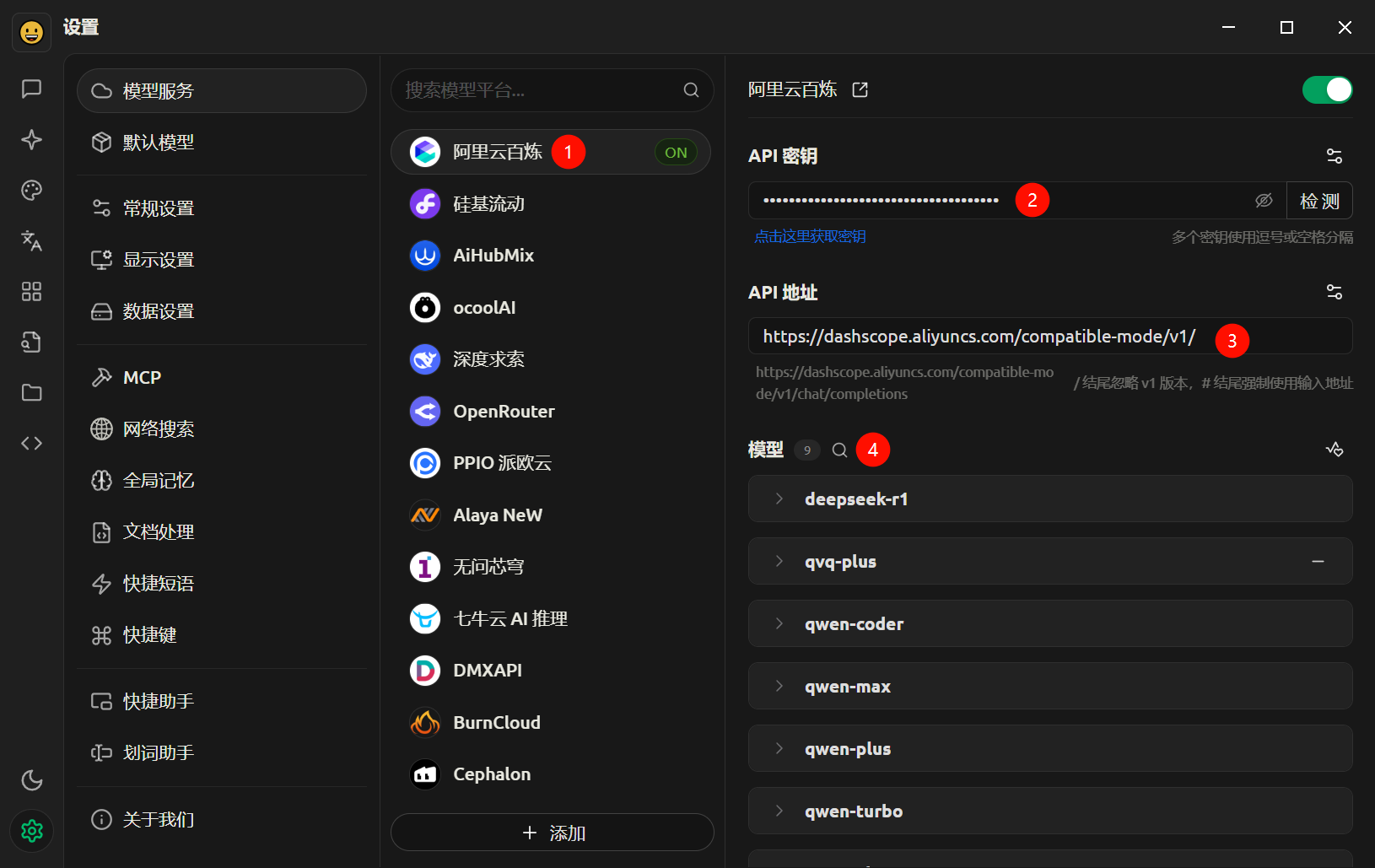Screen dimensions: 1375x868
Task: Open the MCP settings section
Action: coord(222,377)
